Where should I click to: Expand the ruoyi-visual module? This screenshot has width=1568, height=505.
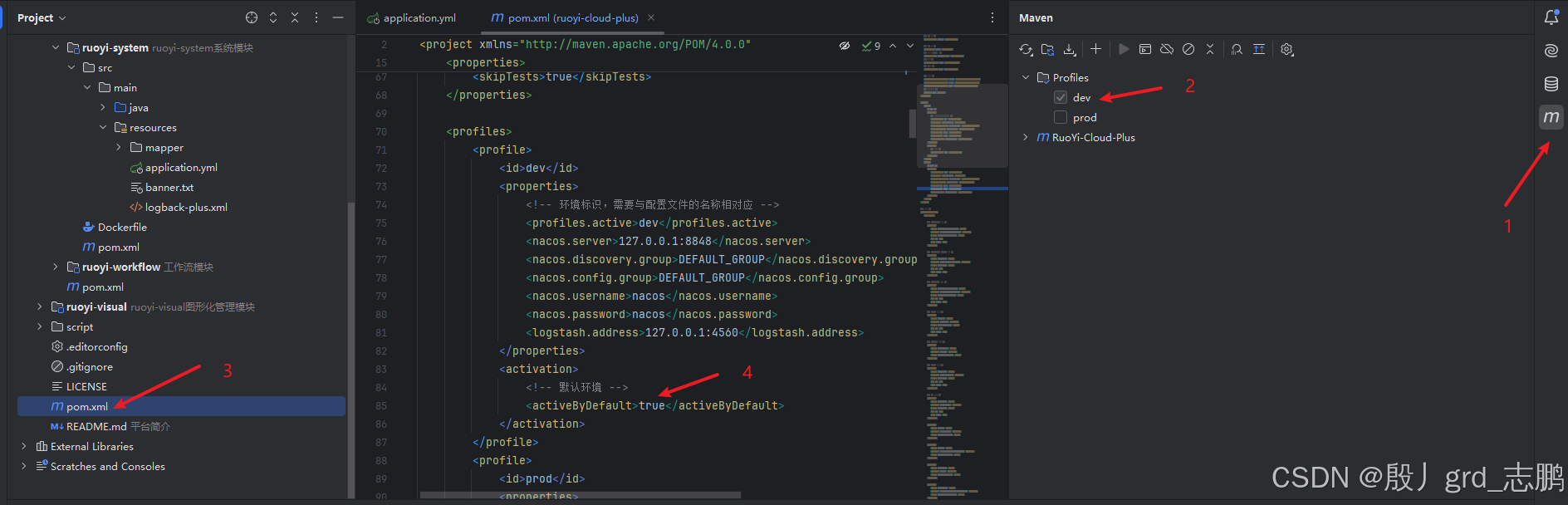[x=40, y=306]
